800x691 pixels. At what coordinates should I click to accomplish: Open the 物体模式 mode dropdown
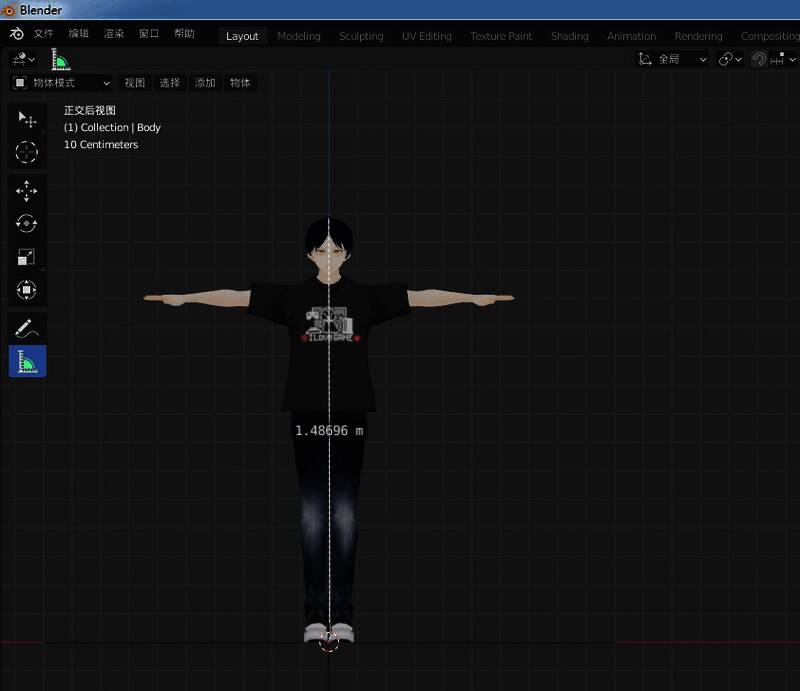[x=61, y=83]
